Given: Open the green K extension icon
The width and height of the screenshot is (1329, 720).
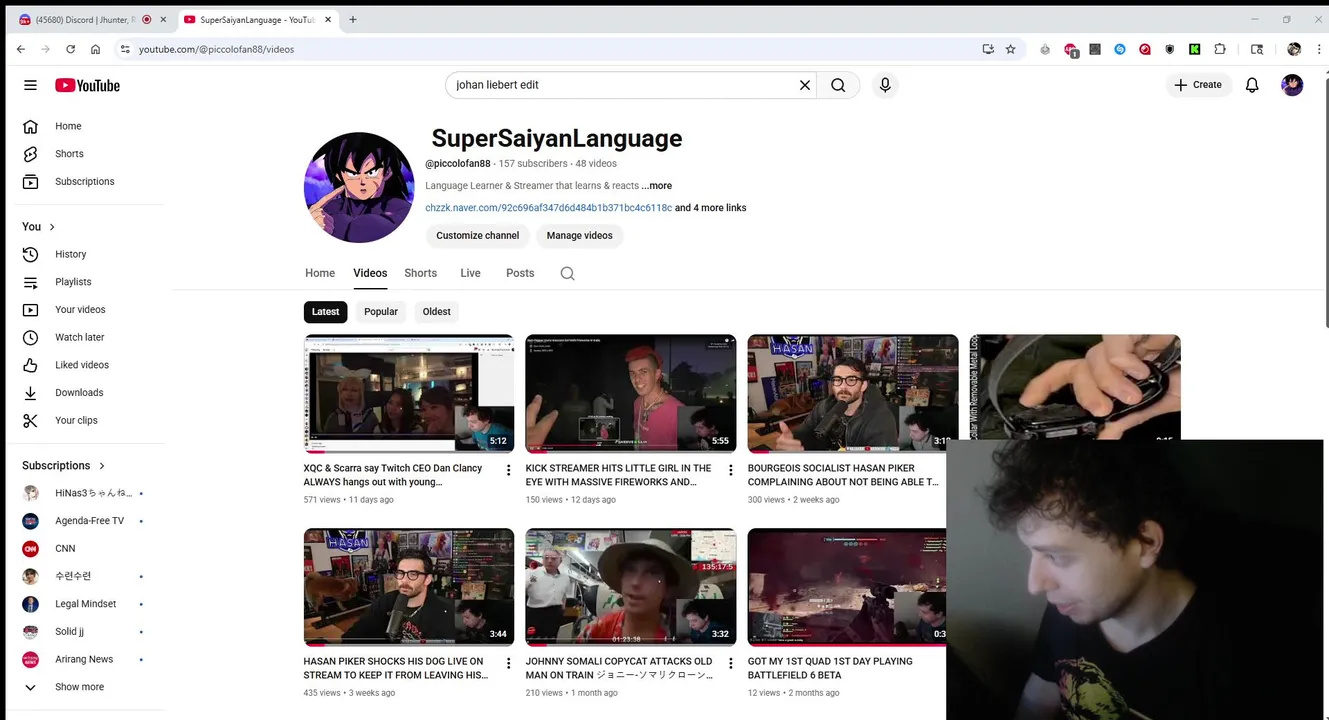Looking at the screenshot, I should click(1194, 49).
